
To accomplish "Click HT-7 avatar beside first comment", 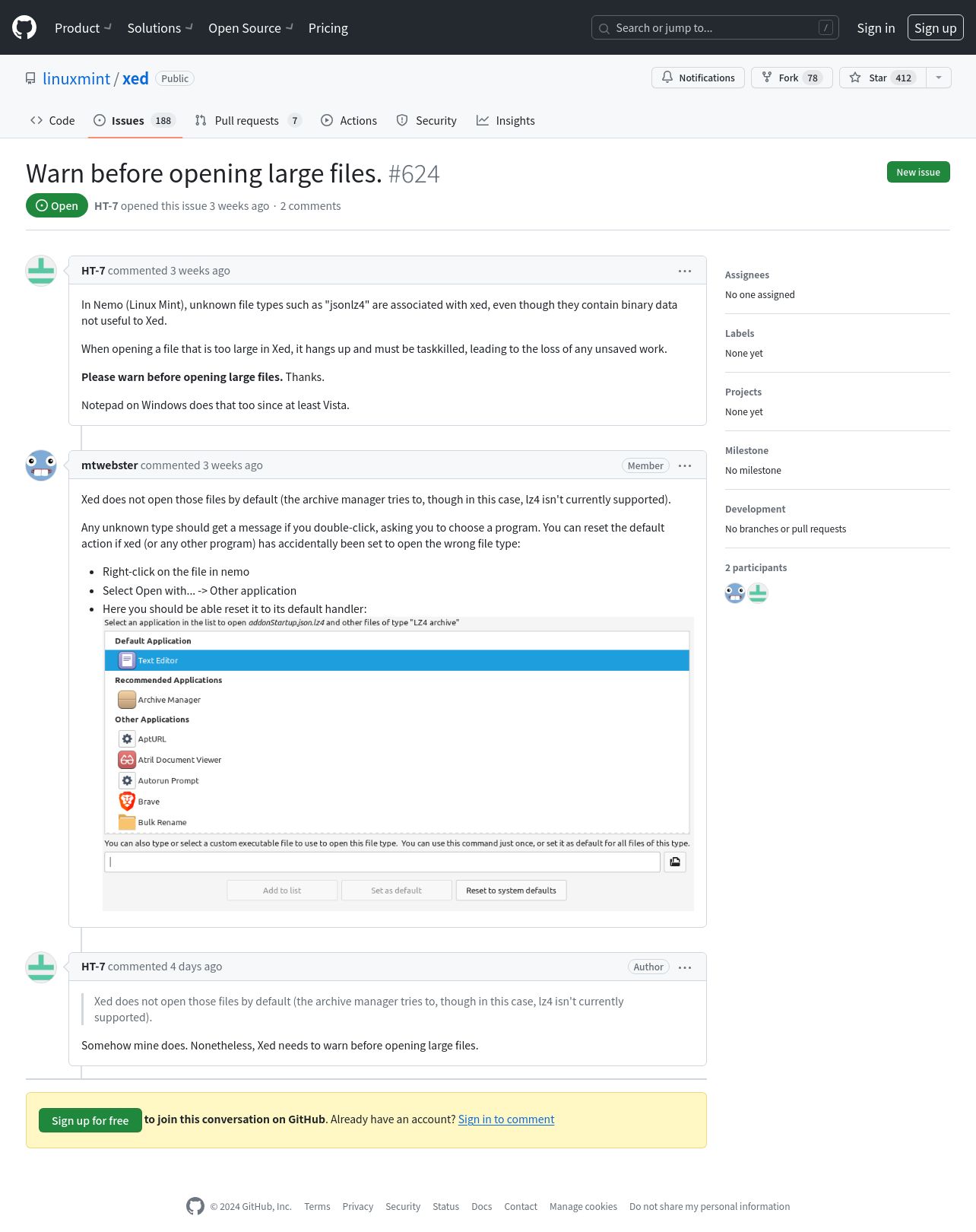I will [41, 271].
